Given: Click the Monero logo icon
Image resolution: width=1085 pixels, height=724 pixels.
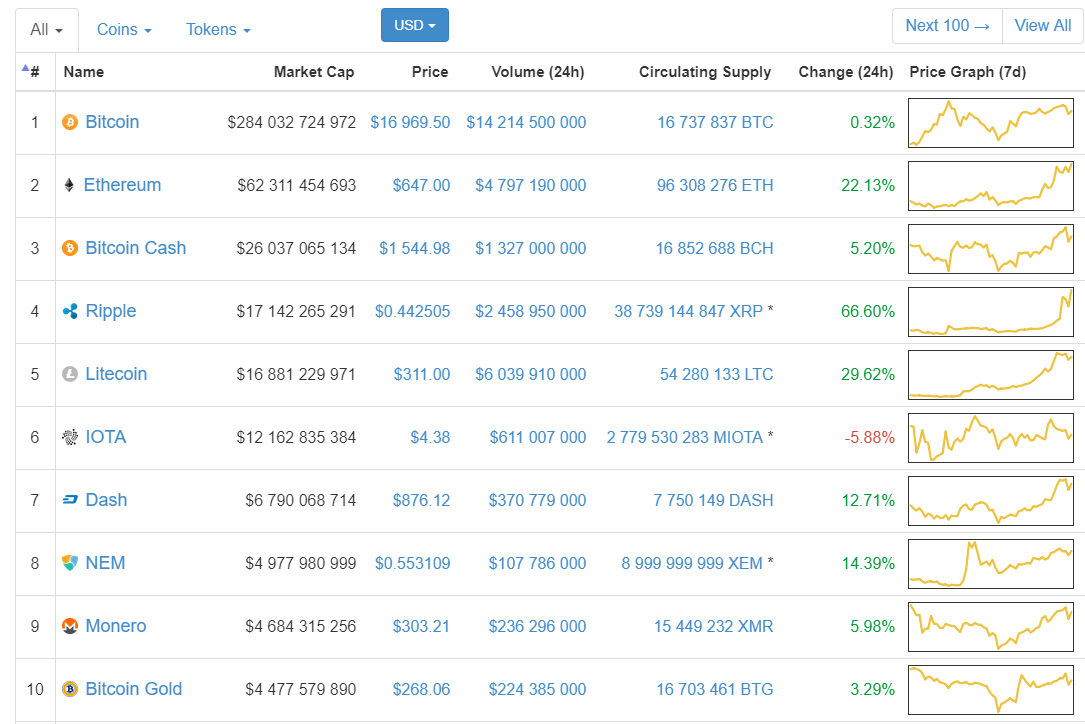Looking at the screenshot, I should coord(70,626).
